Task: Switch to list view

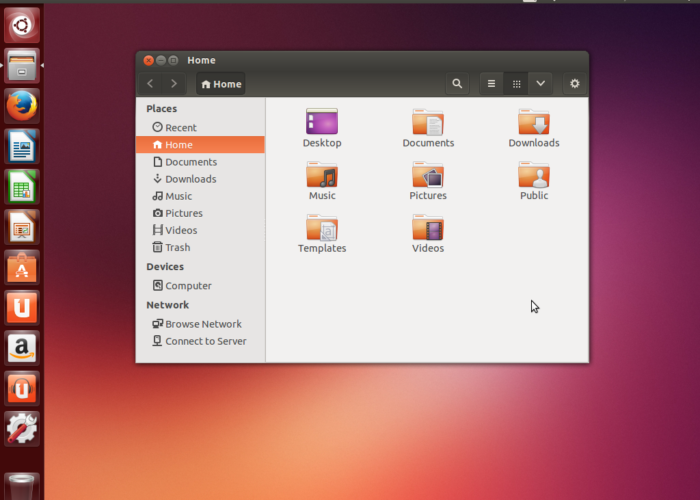Action: coord(491,84)
